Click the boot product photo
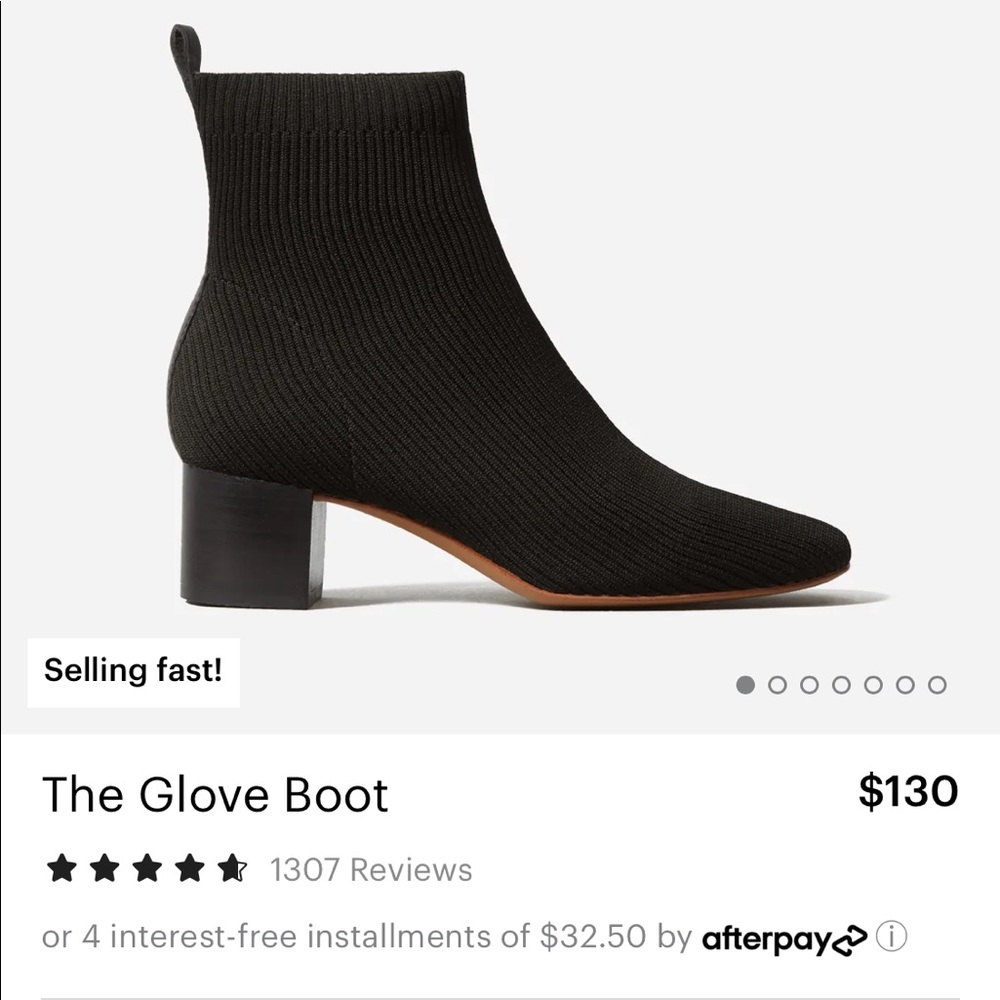Viewport: 1000px width, 1000px height. pos(500,330)
